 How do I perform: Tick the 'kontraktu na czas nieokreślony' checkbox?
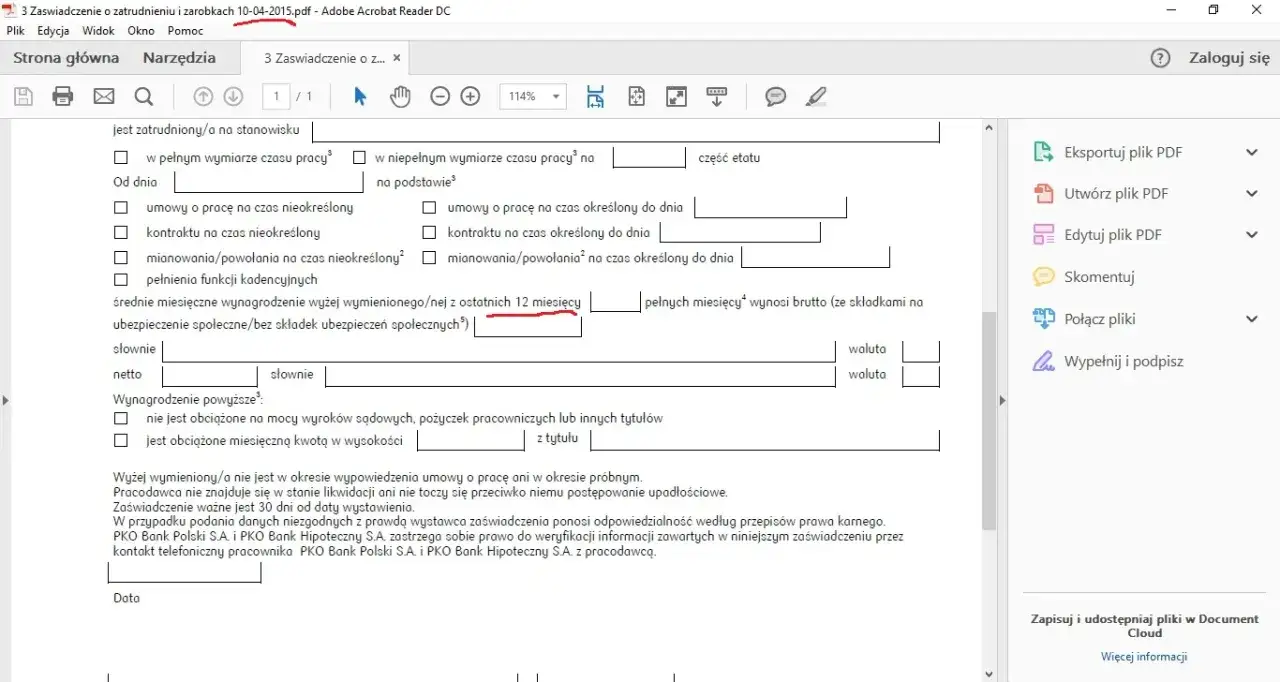coord(121,231)
